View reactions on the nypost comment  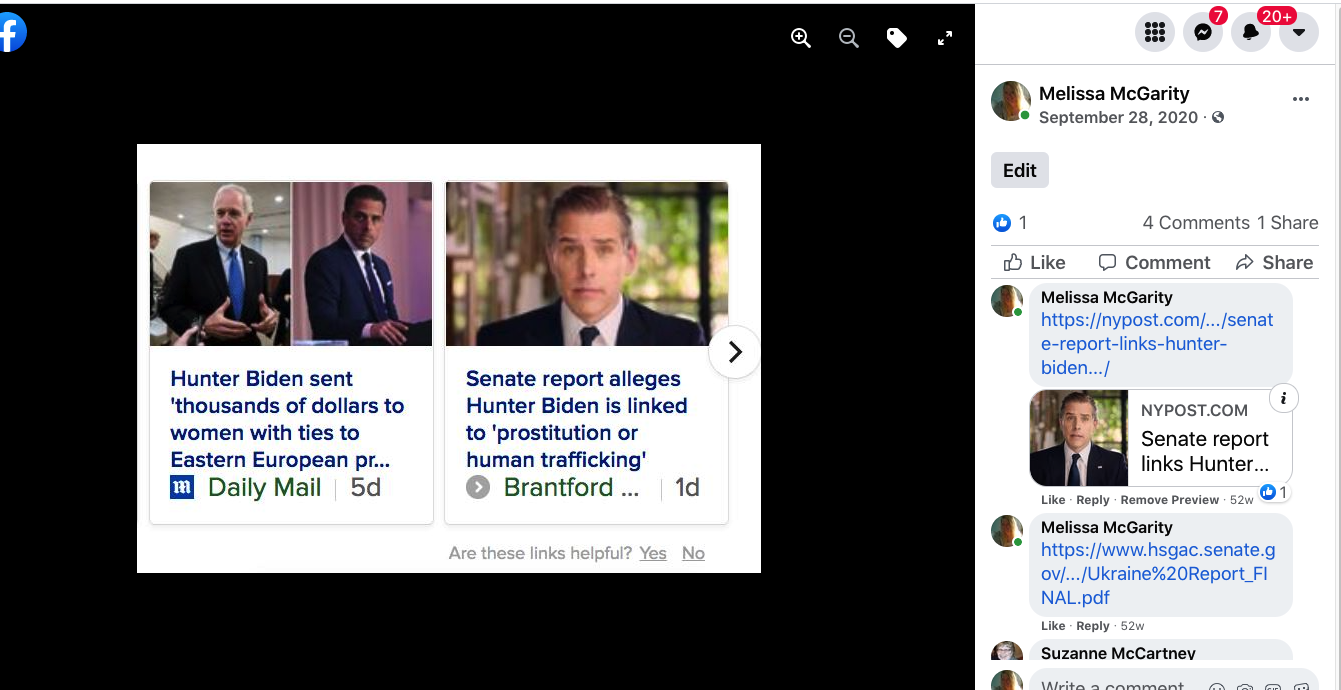coord(1274,492)
